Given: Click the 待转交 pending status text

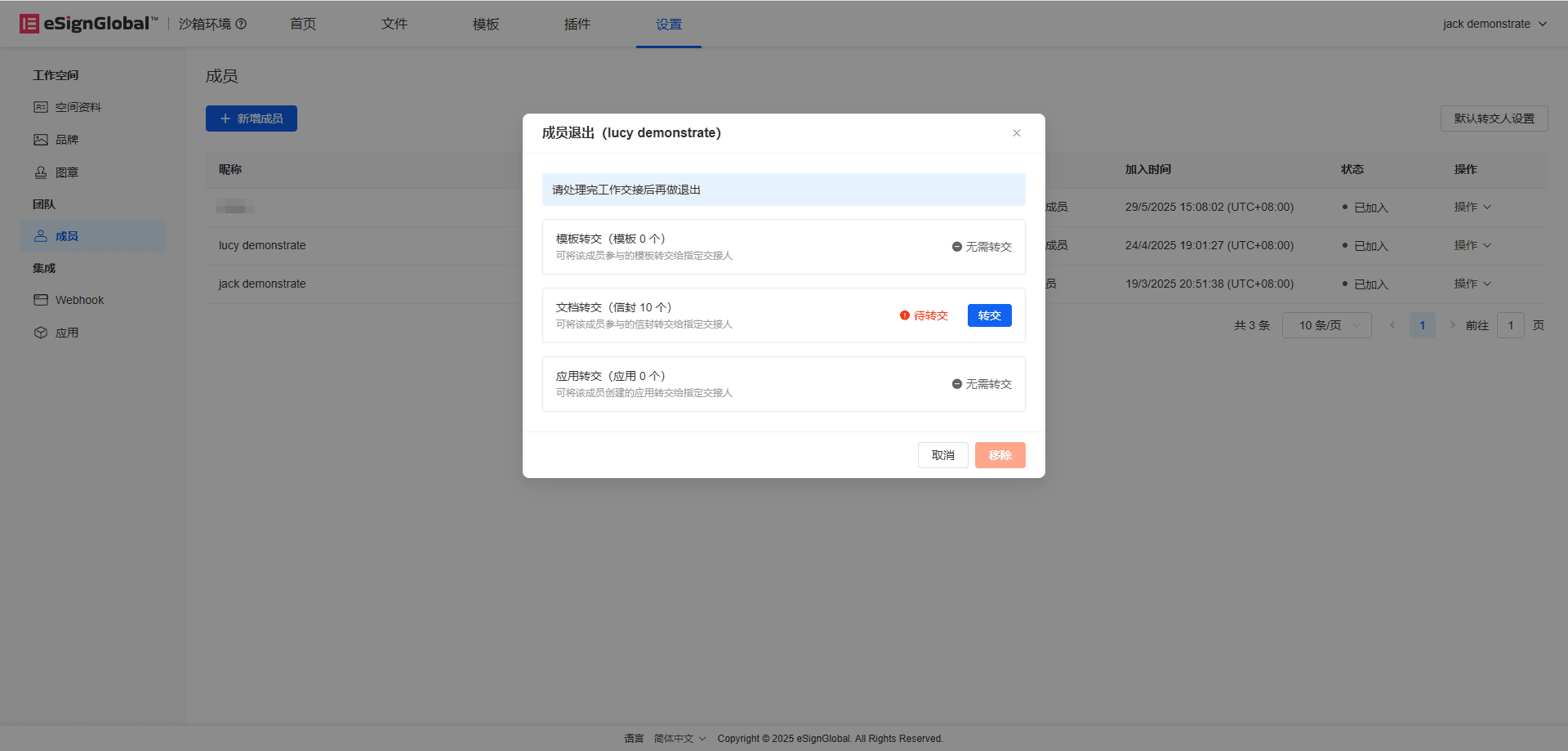Looking at the screenshot, I should (931, 315).
